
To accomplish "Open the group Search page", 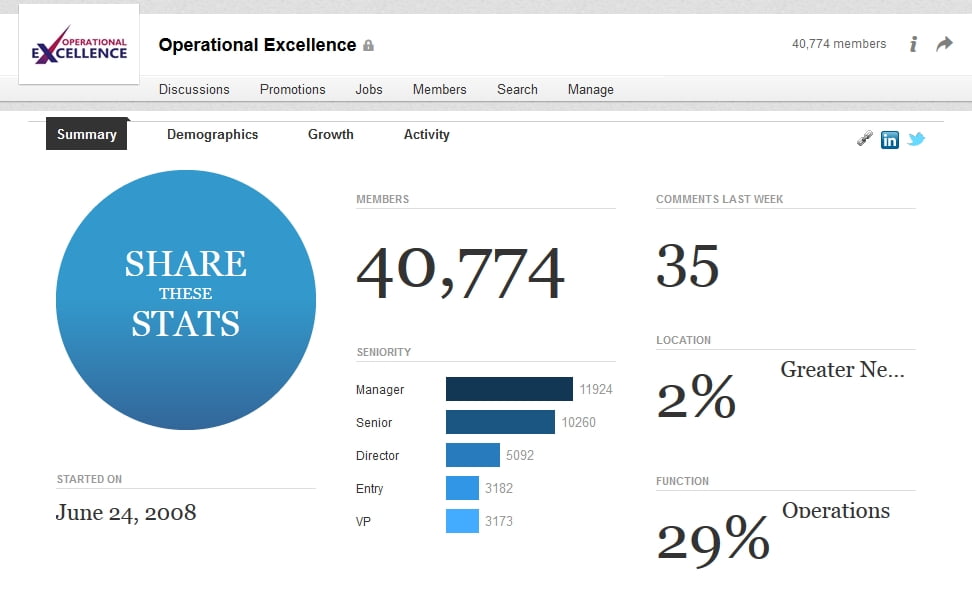I will click(x=517, y=89).
